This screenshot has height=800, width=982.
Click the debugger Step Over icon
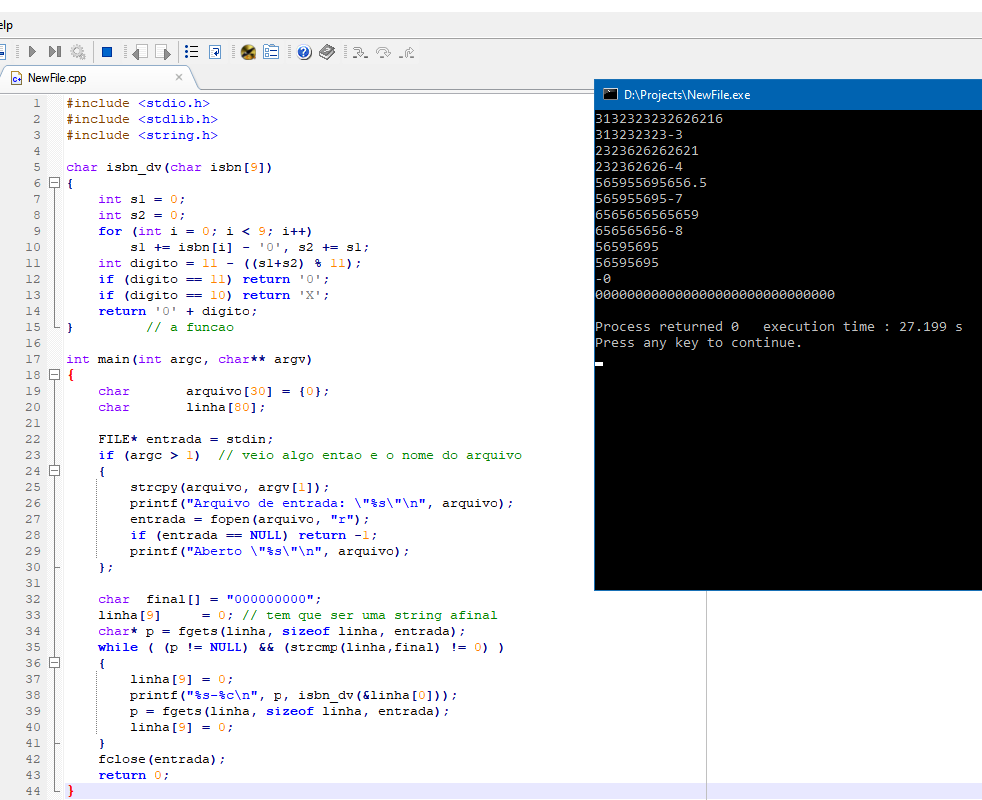pyautogui.click(x=383, y=52)
